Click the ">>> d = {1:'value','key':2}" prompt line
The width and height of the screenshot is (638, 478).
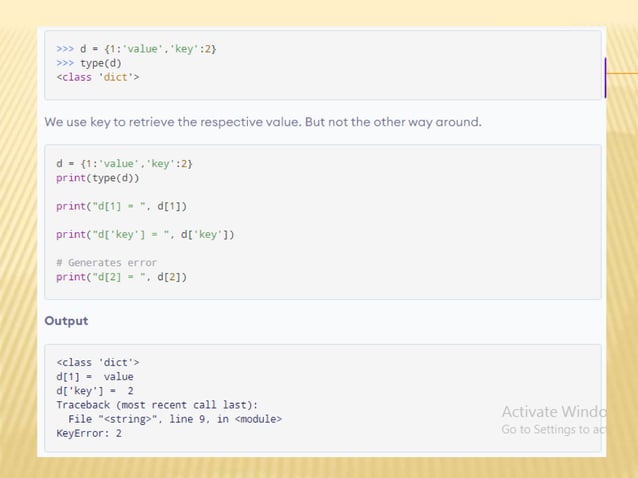pos(136,49)
